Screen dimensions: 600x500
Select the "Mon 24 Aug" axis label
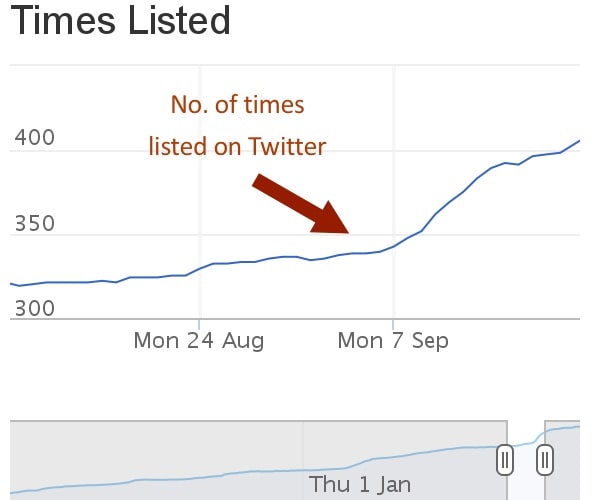199,341
